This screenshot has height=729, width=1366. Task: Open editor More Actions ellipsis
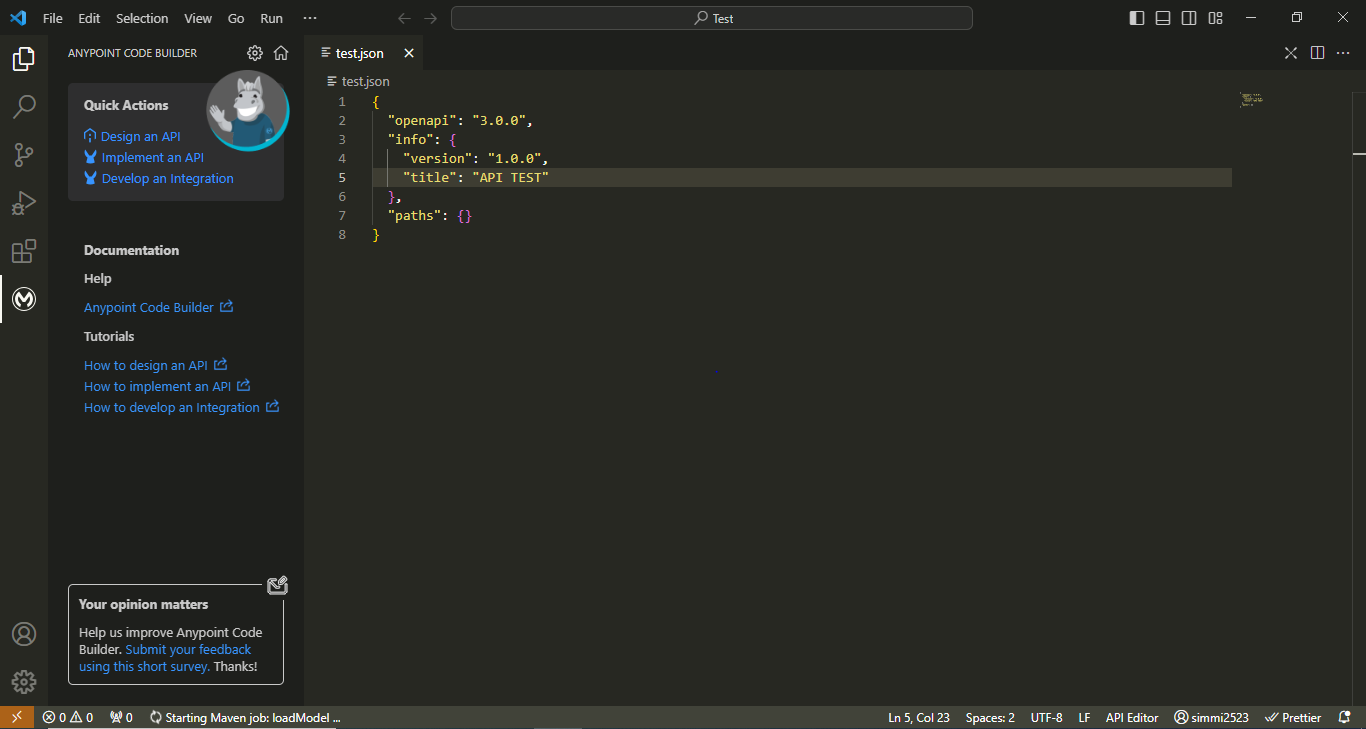[x=1343, y=53]
